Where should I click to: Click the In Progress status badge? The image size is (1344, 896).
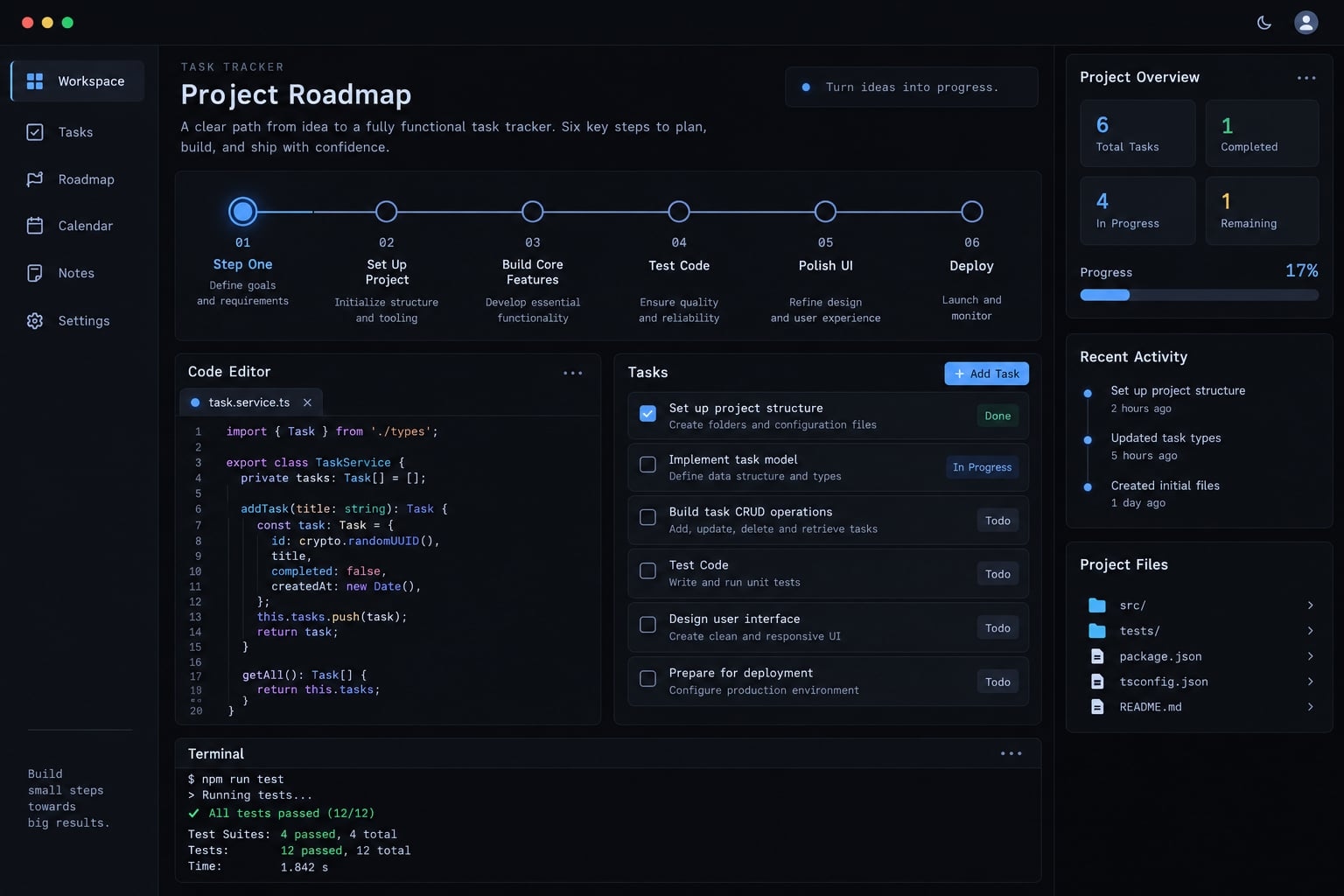(982, 467)
